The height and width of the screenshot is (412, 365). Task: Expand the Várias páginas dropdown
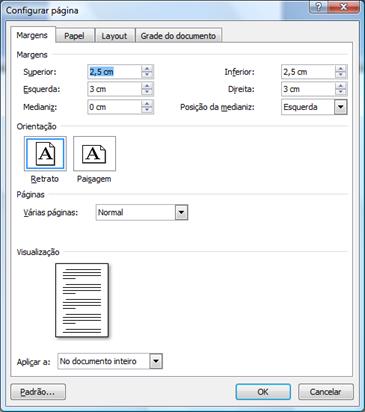pyautogui.click(x=181, y=212)
